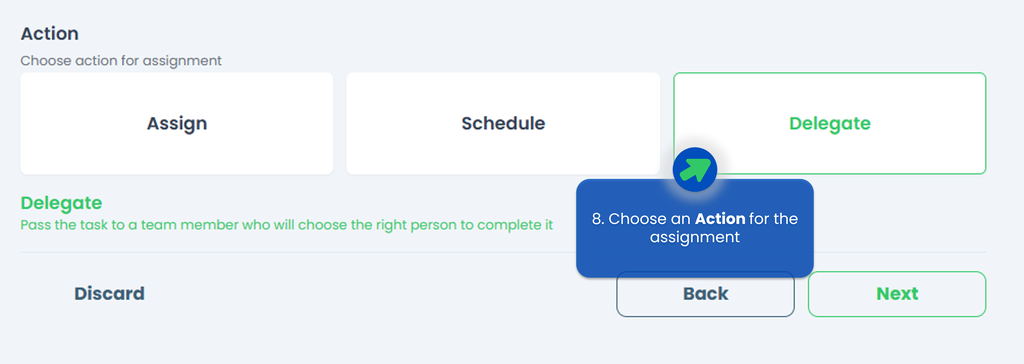
Task: Go back using the Back button
Action: tap(705, 294)
